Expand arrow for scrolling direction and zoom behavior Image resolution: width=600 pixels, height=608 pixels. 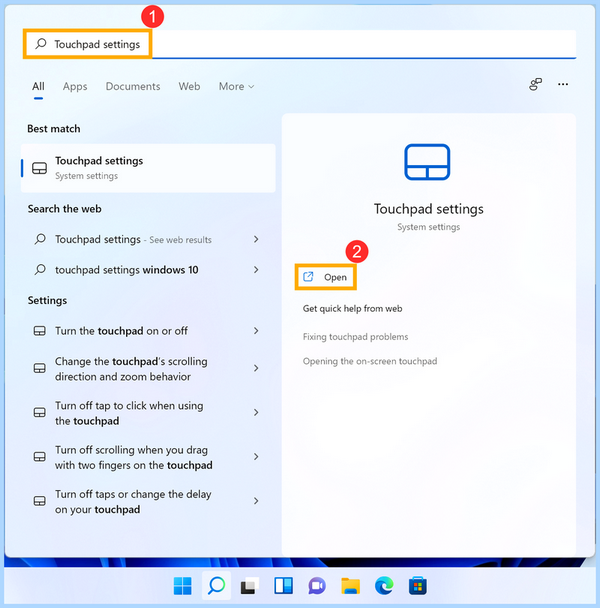coord(256,368)
